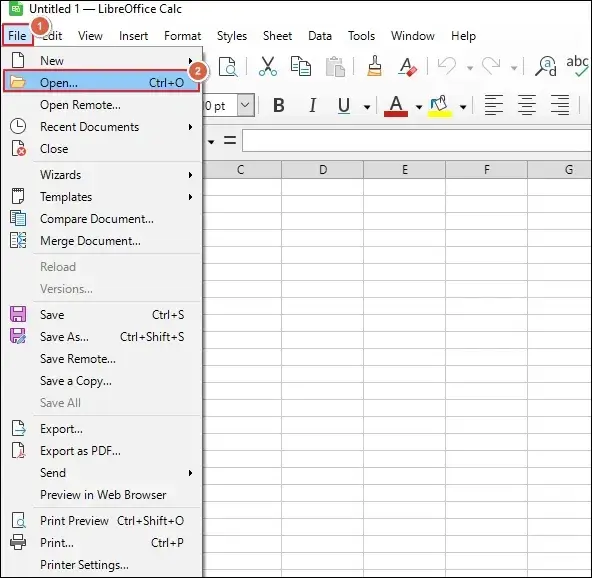Click the equals Formula button
This screenshot has width=592, height=578.
point(230,140)
